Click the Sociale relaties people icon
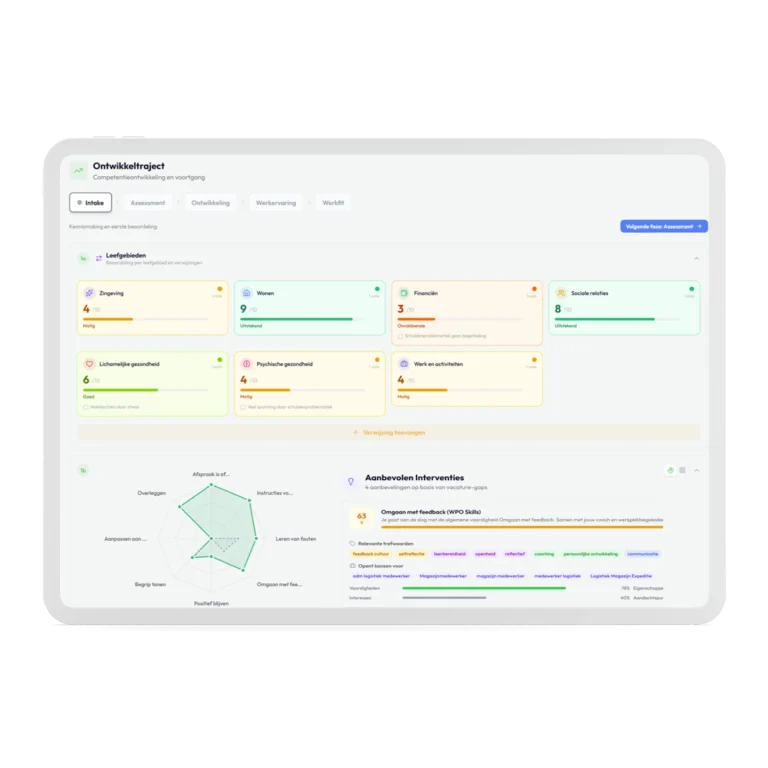This screenshot has width=768, height=768. click(560, 293)
